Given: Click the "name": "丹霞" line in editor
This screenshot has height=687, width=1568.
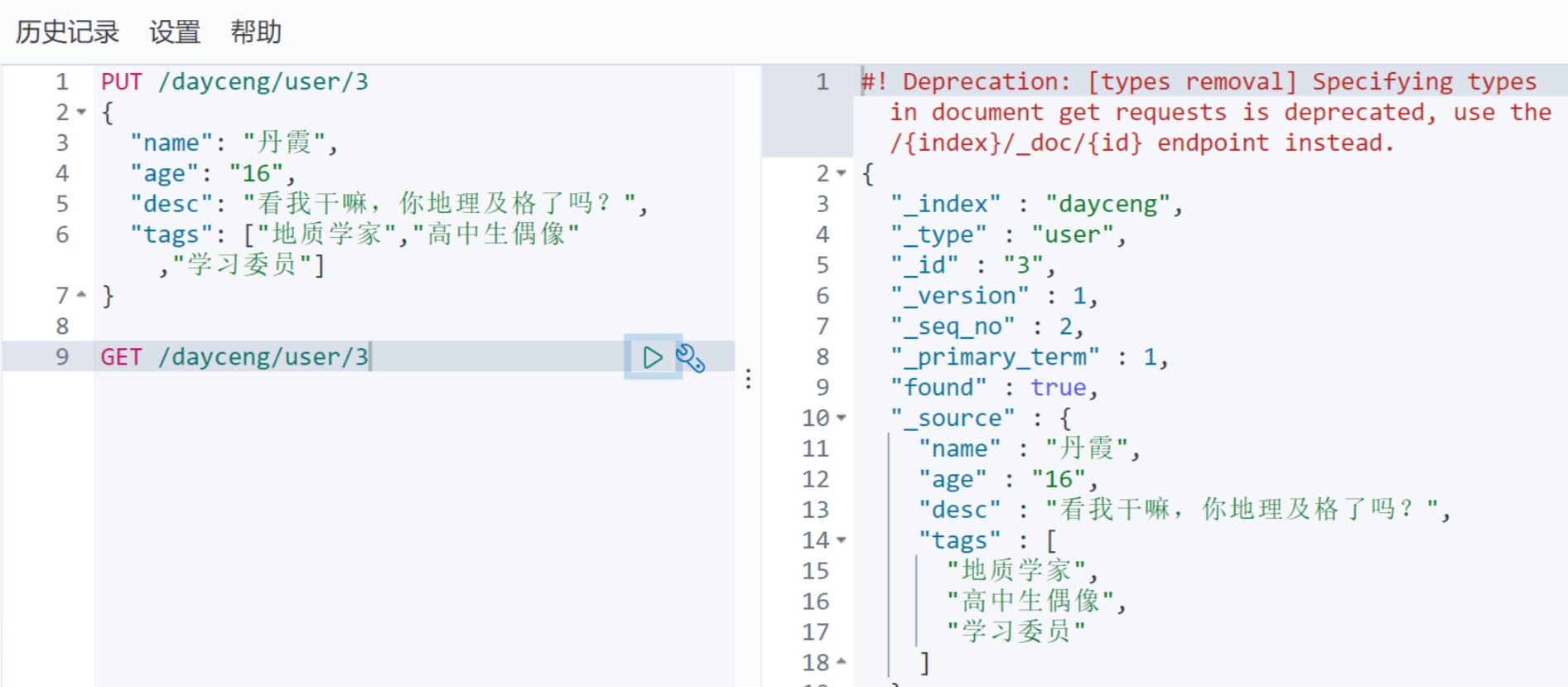Looking at the screenshot, I should pos(234,143).
